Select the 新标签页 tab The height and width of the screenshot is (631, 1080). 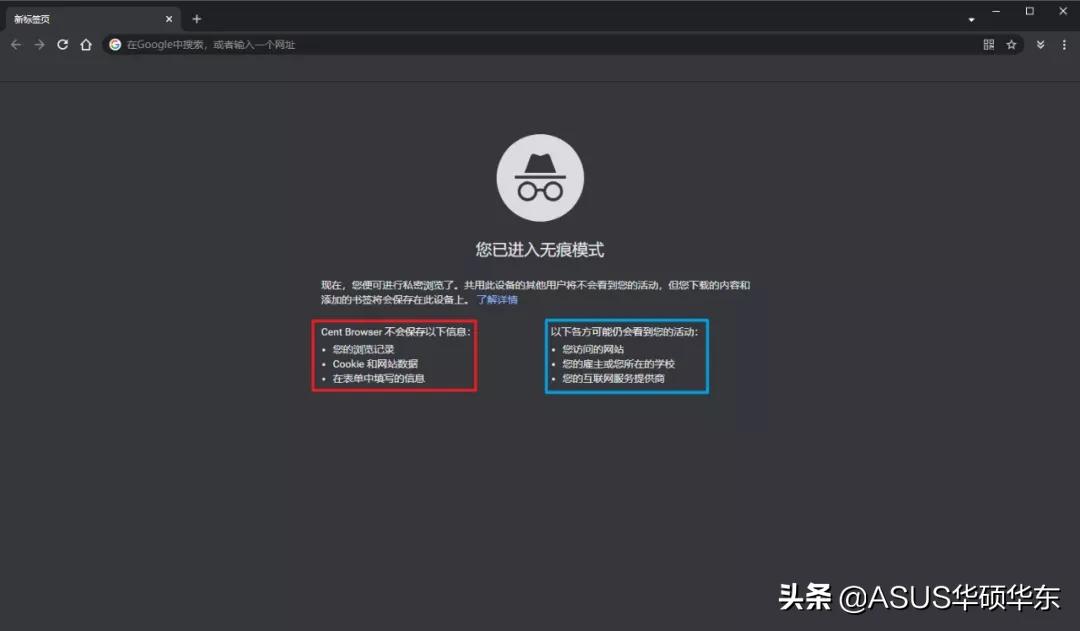(x=93, y=19)
